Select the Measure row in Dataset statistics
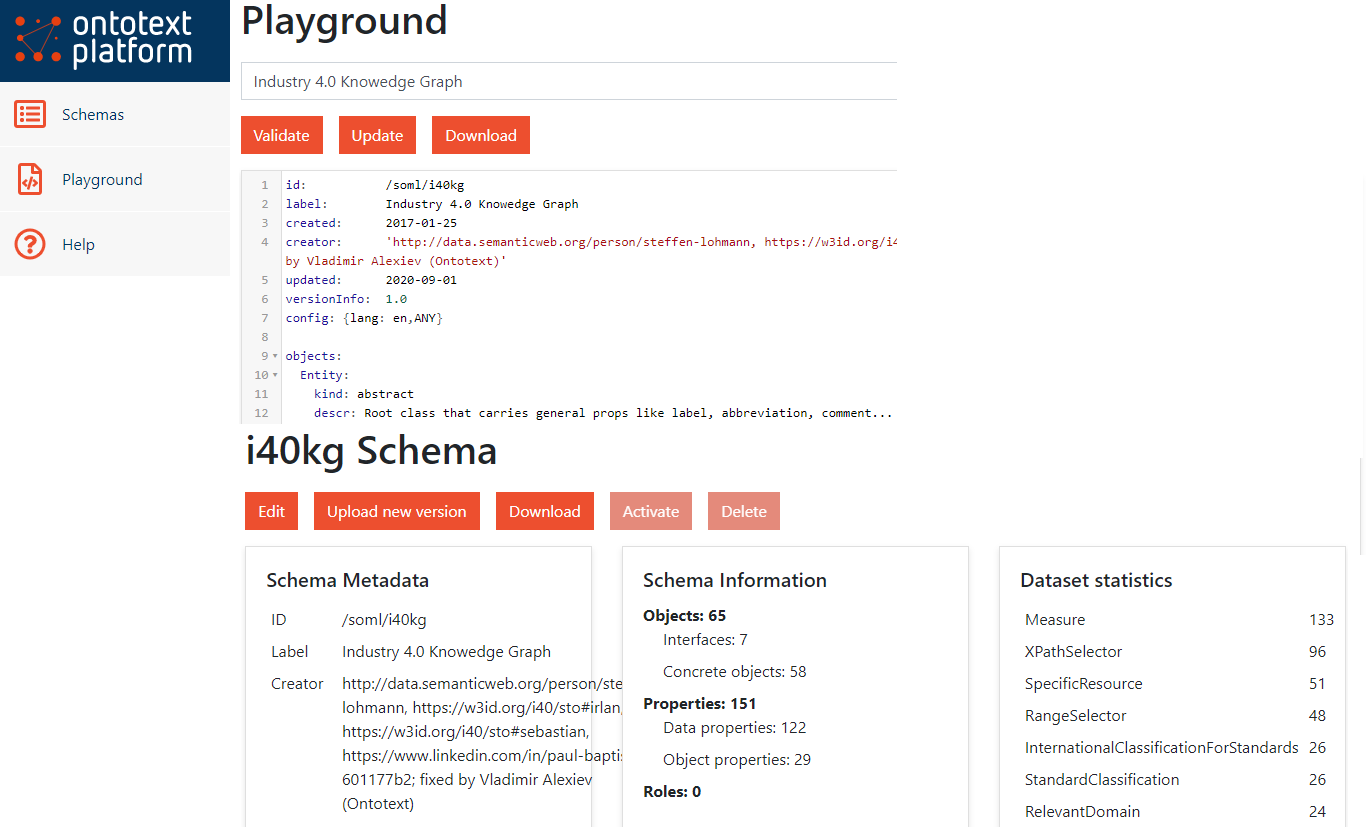 pyautogui.click(x=1055, y=620)
